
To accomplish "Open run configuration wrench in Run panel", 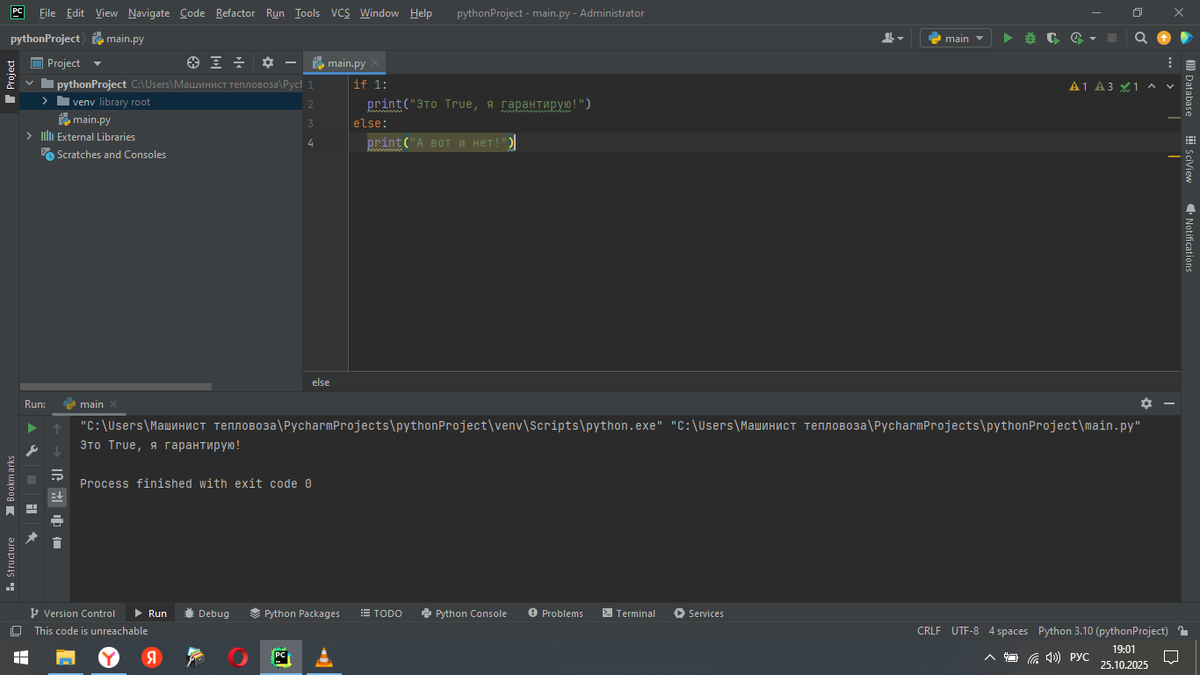I will coord(32,451).
